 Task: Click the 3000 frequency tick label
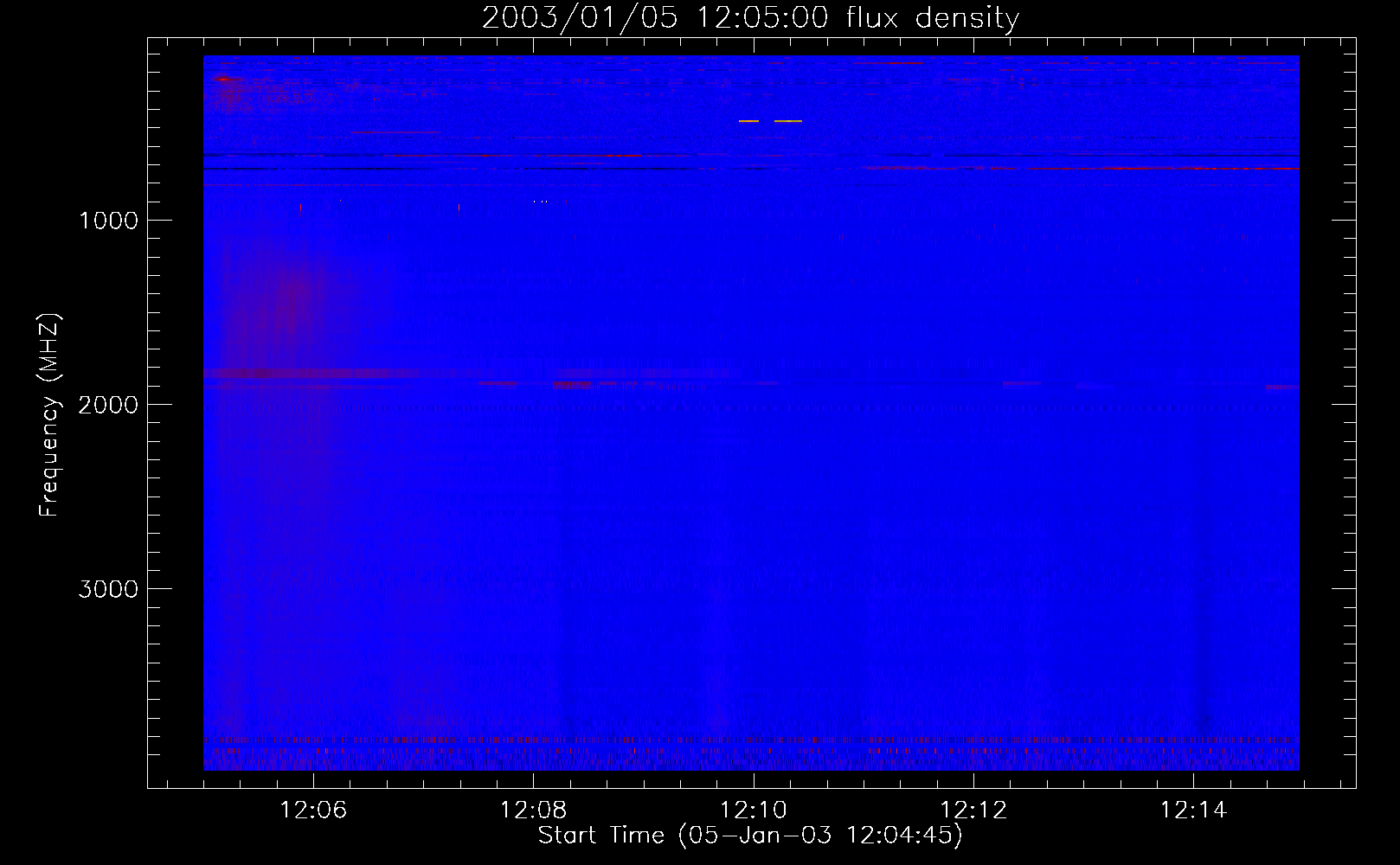click(108, 589)
